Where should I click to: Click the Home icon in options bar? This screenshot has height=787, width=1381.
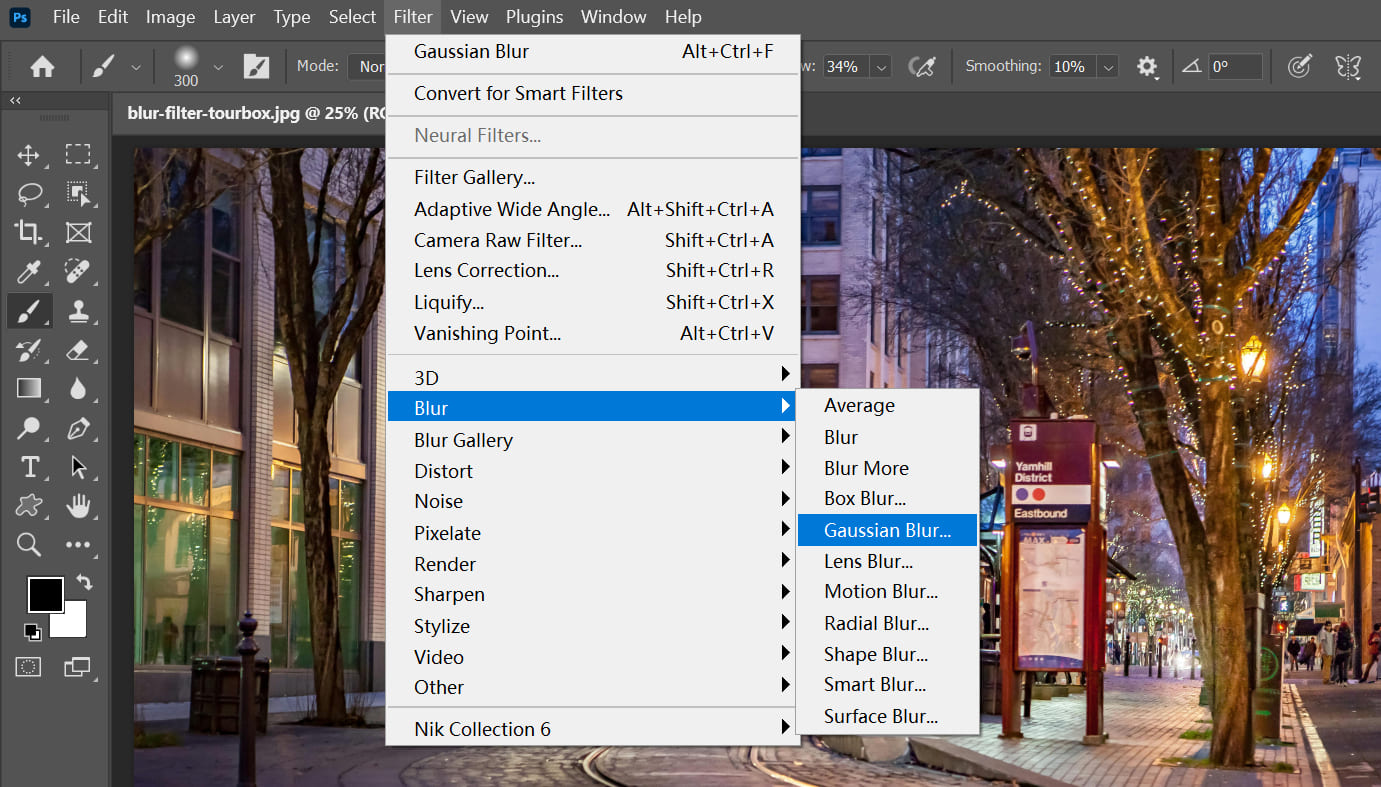click(x=42, y=67)
